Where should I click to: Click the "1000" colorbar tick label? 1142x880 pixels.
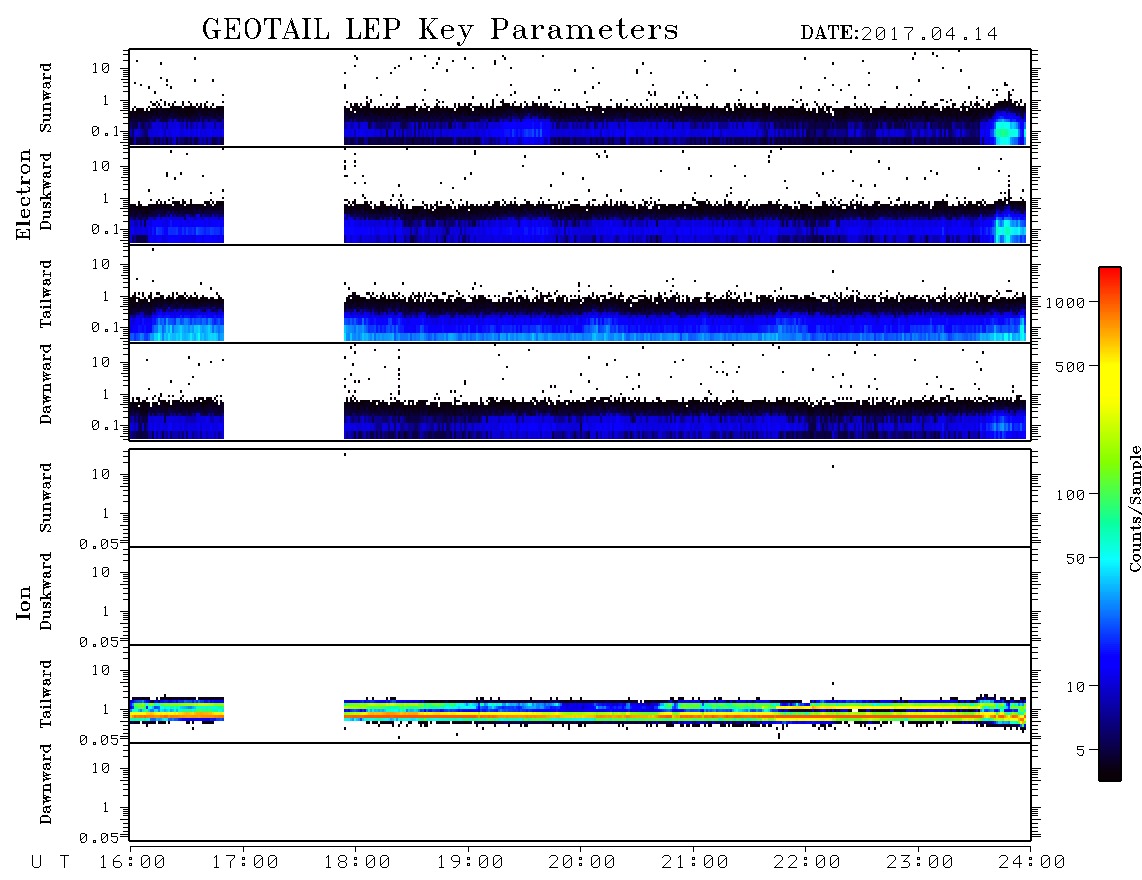(x=1065, y=302)
